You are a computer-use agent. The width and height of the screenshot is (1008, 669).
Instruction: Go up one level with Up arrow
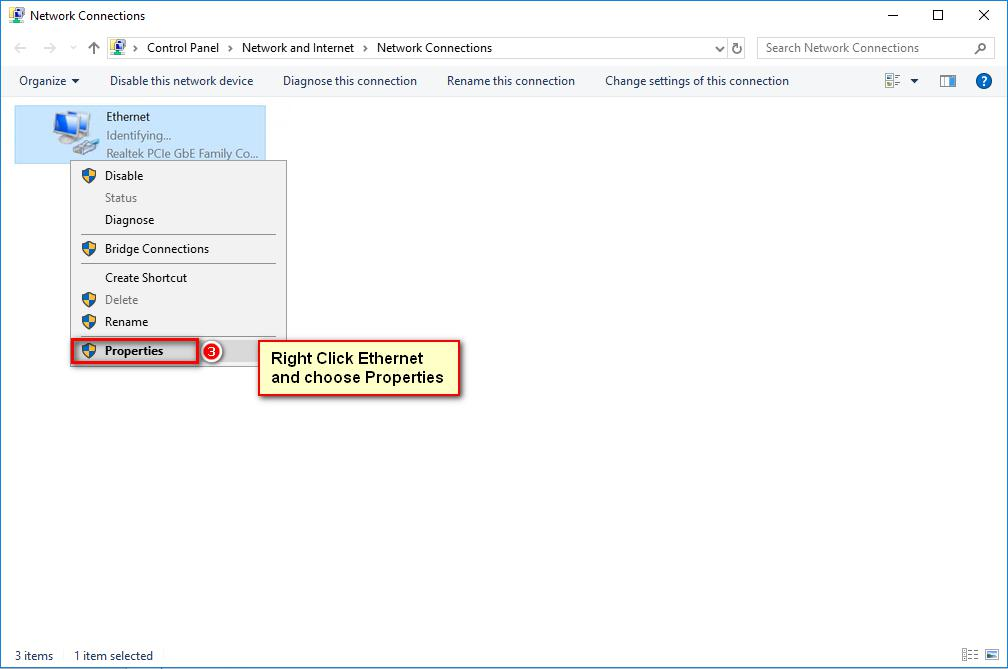[94, 48]
